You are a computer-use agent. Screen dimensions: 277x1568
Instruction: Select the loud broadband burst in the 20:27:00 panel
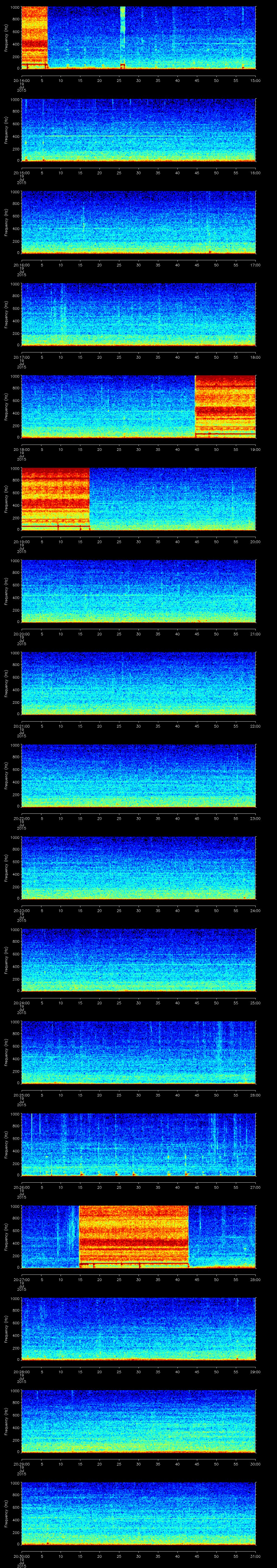coord(134,1237)
